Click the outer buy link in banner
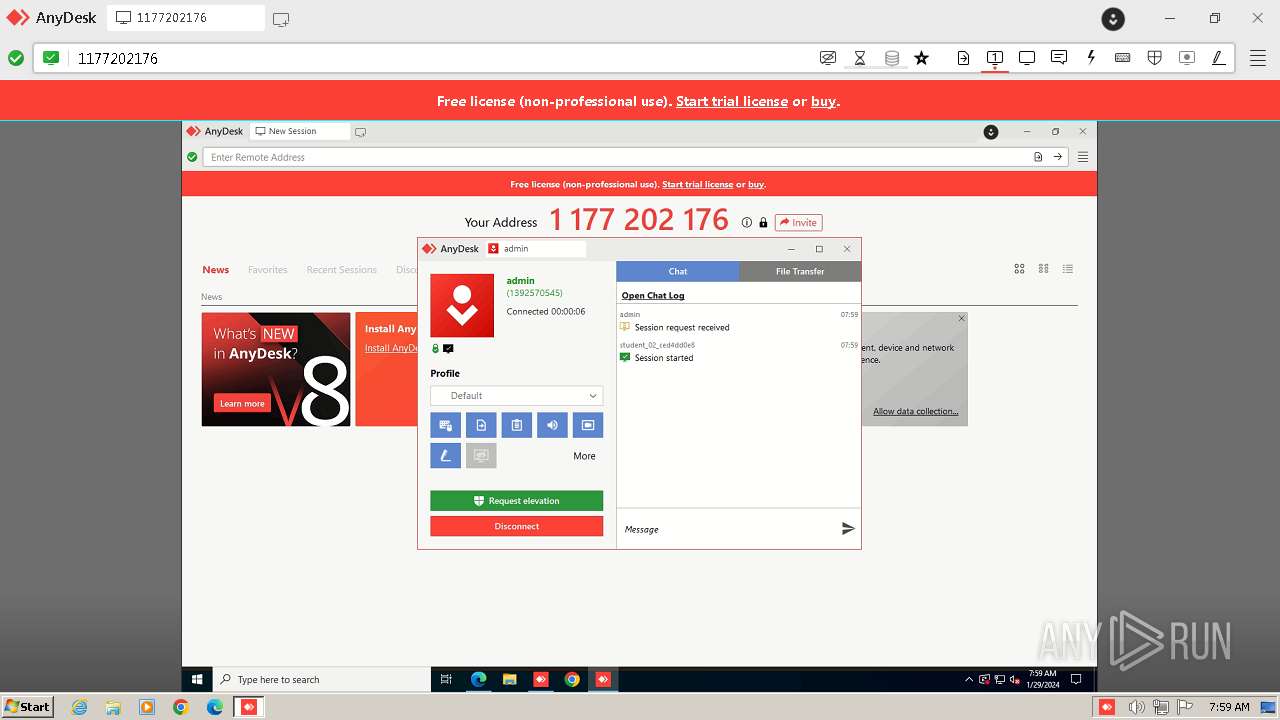The width and height of the screenshot is (1280, 720). pyautogui.click(x=824, y=101)
